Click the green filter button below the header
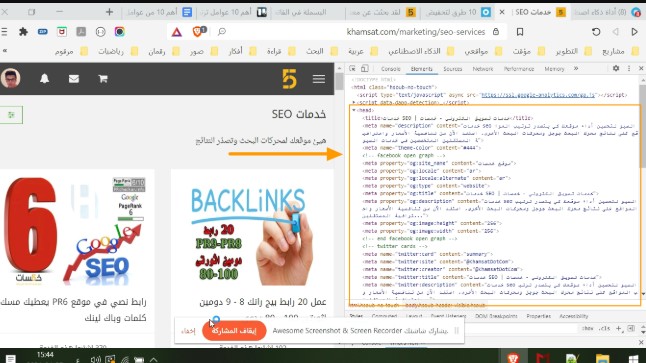This screenshot has height=363, width=646. point(11,115)
